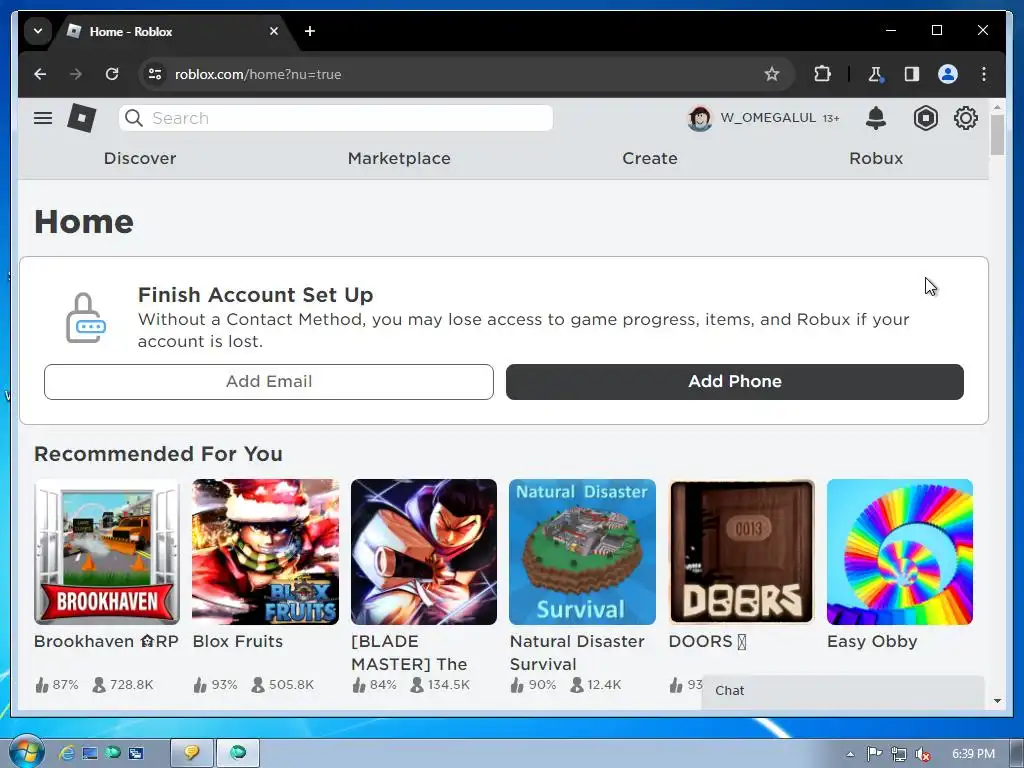Bookmark this page with the star
1024x768 pixels.
[772, 74]
